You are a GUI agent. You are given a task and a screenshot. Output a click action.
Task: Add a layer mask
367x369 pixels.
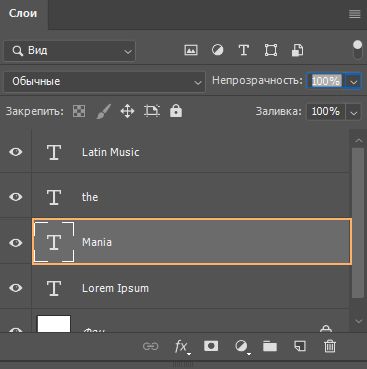[211, 346]
